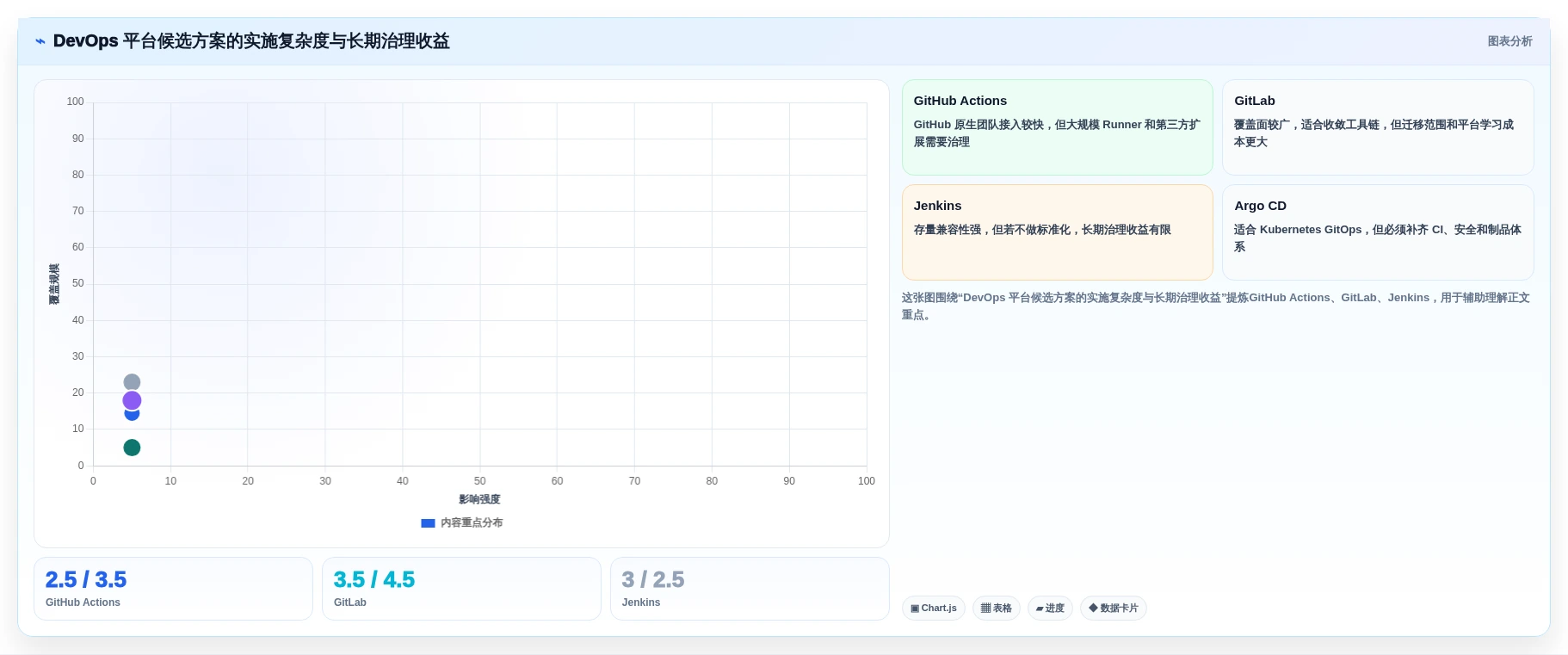Click the Jenkins description 存量兼容性强
1568x655 pixels.
(x=1042, y=230)
